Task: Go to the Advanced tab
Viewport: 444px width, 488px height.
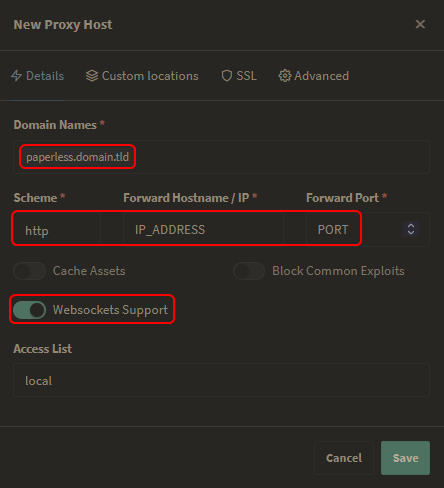Action: [314, 76]
